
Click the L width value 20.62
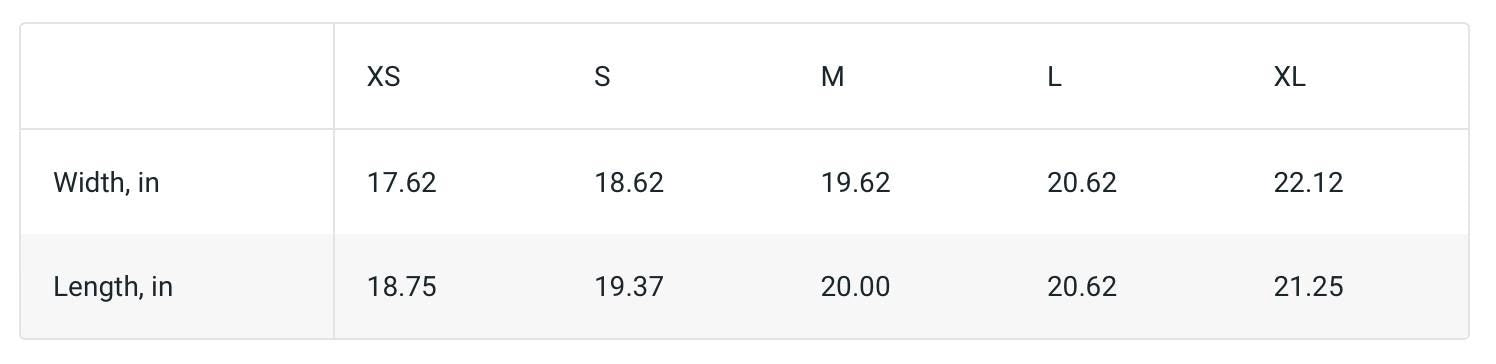pos(1082,183)
